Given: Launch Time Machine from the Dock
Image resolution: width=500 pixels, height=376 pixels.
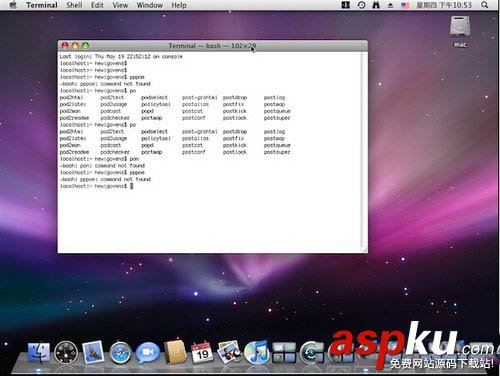Looking at the screenshot, I should tap(311, 353).
